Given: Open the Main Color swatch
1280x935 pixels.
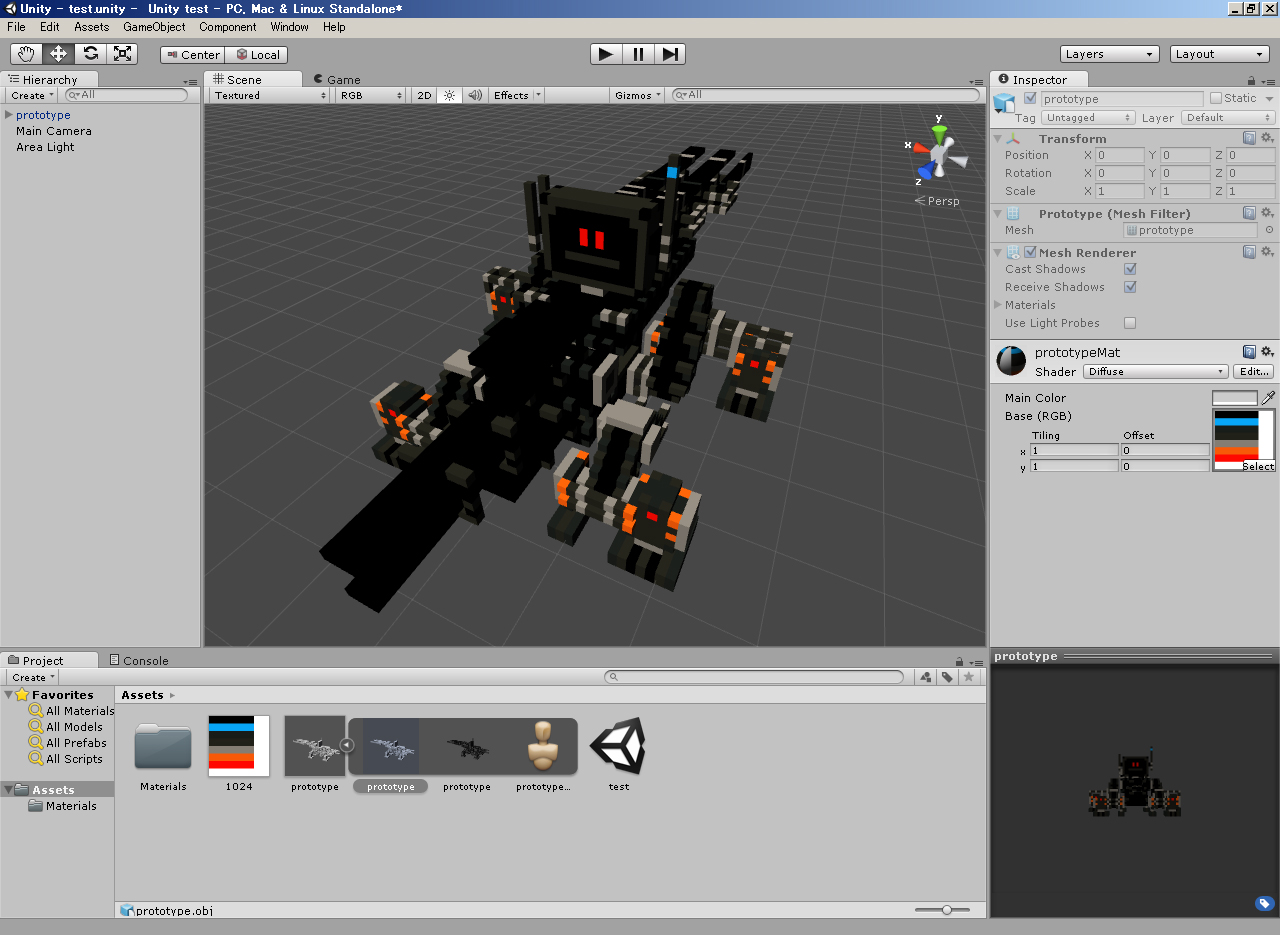Looking at the screenshot, I should click(x=1234, y=398).
